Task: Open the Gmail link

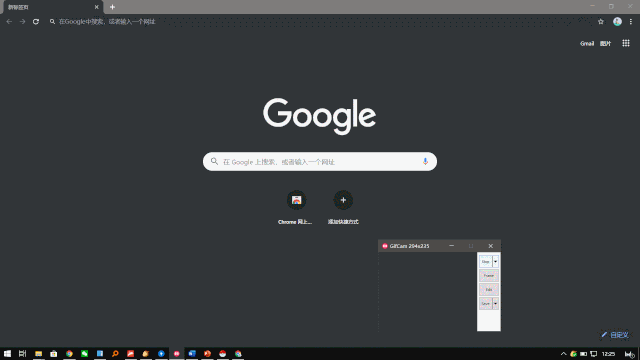Action: point(587,43)
